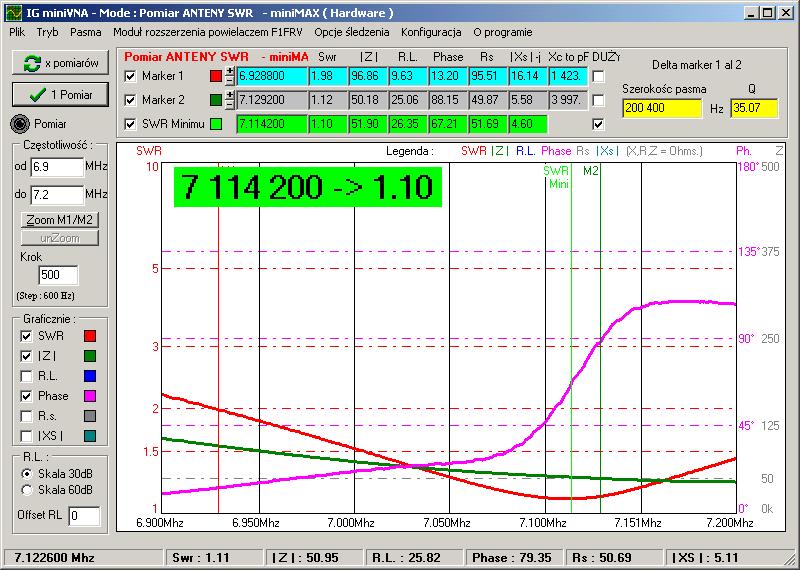Click the red Marker 1 color square
This screenshot has height=570, width=800.
[x=217, y=76]
